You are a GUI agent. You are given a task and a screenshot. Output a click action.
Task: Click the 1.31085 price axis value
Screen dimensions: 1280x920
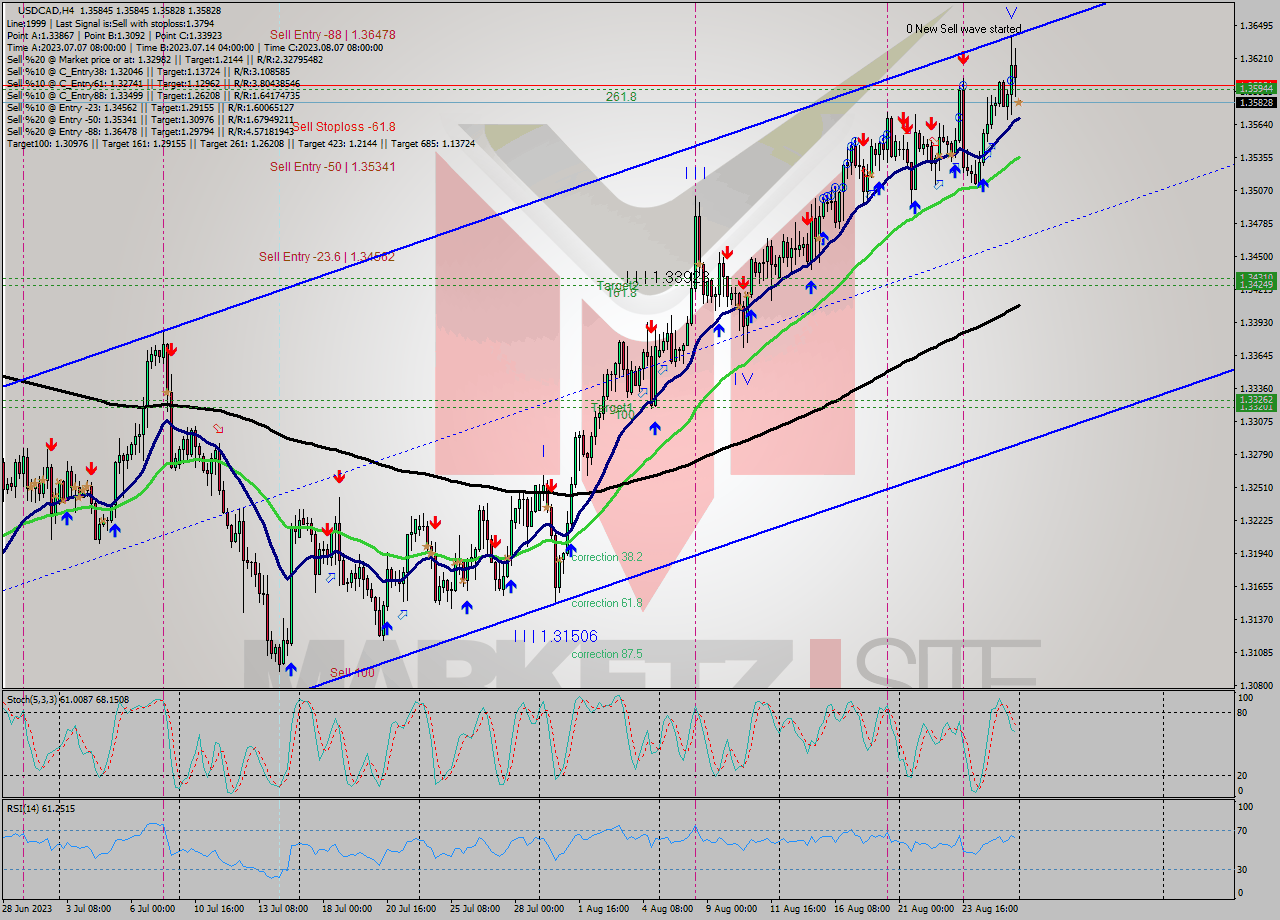pyautogui.click(x=1256, y=653)
